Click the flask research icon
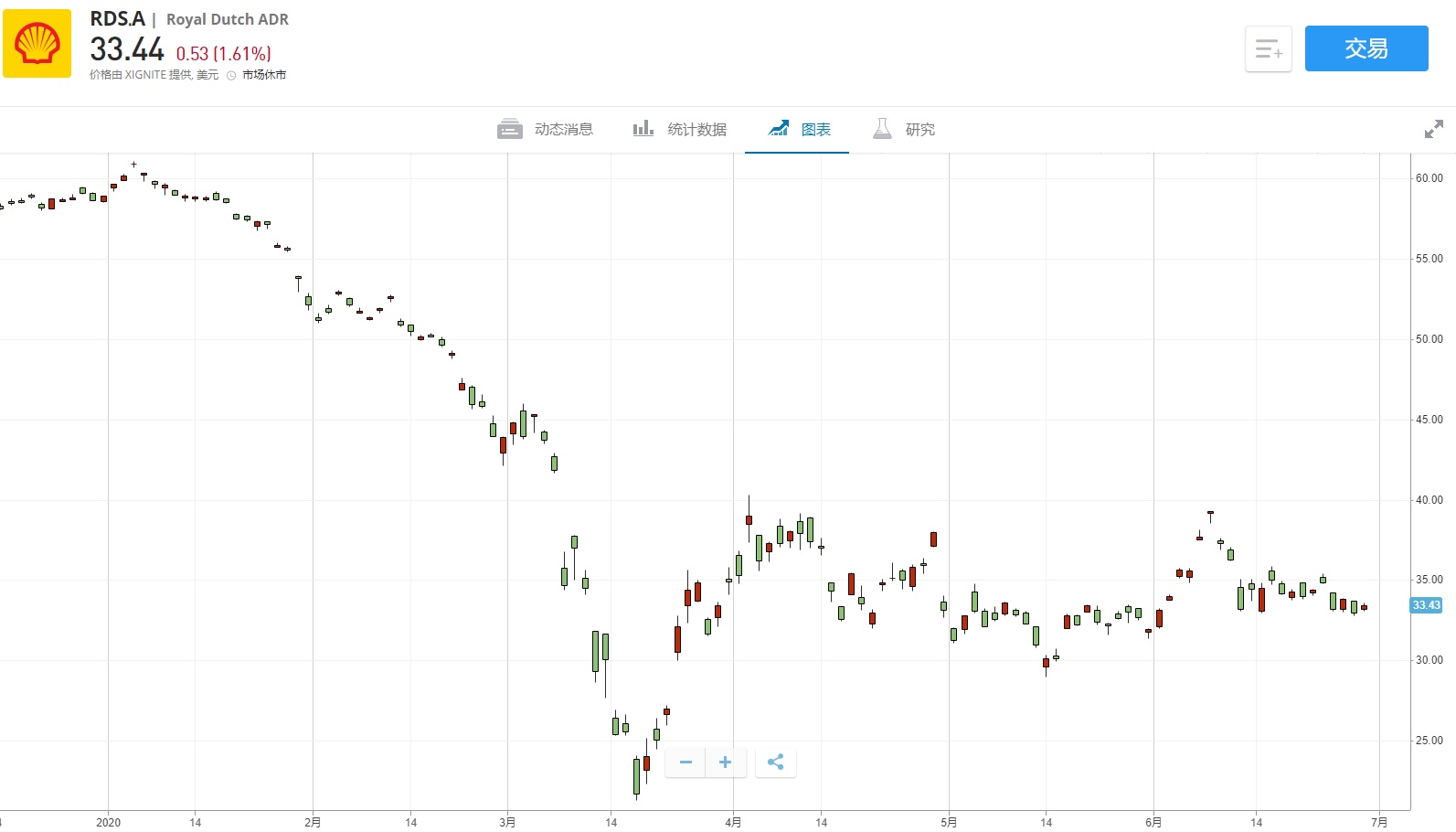1456x832 pixels. pos(882,129)
